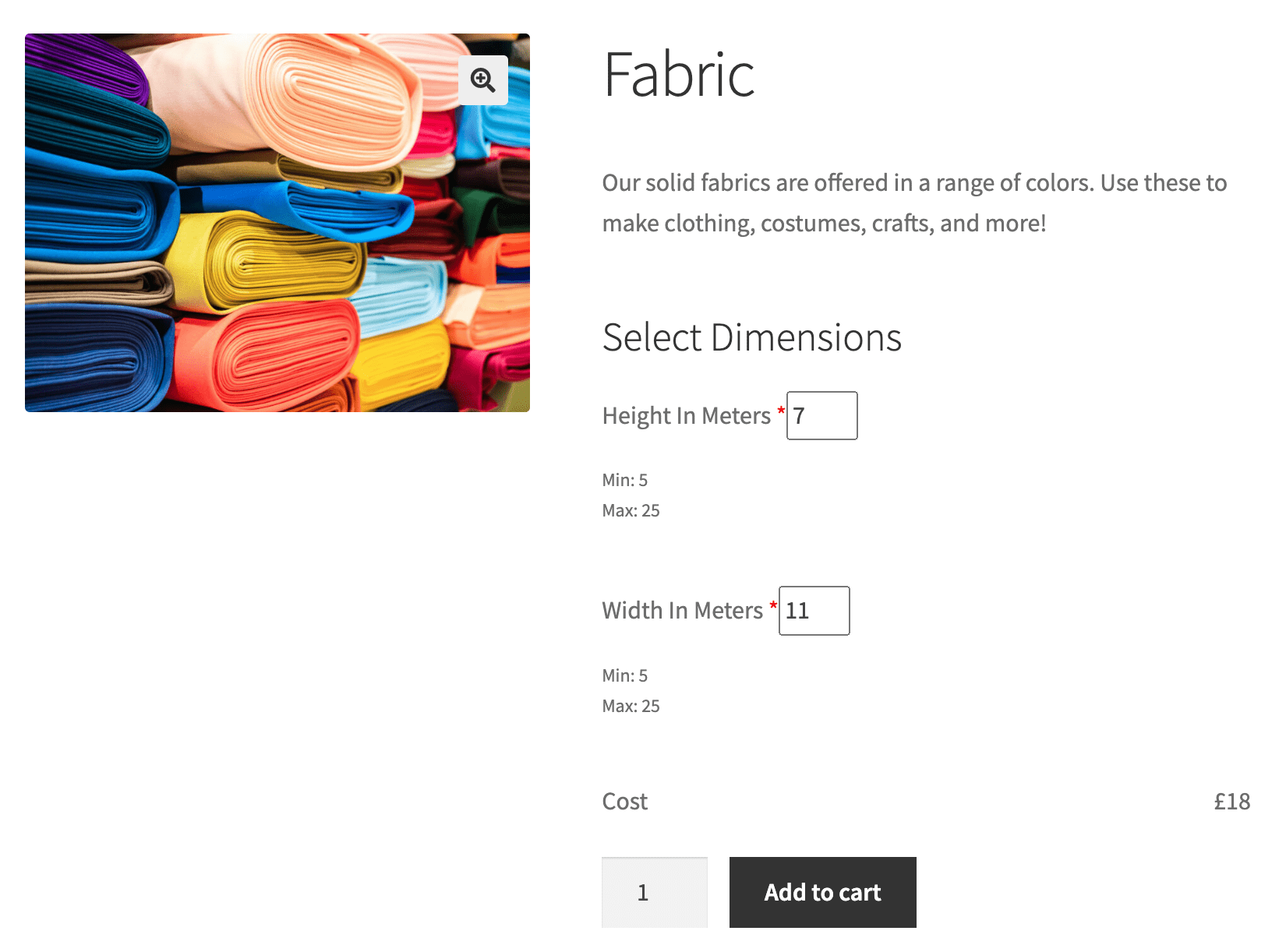
Task: Click the Add to cart button
Action: click(822, 892)
